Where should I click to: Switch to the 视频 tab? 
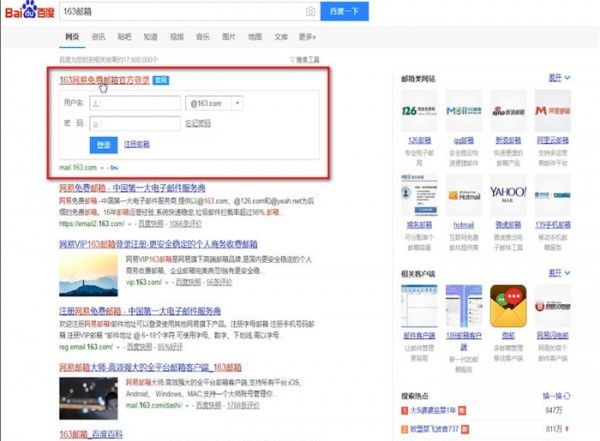tap(176, 37)
